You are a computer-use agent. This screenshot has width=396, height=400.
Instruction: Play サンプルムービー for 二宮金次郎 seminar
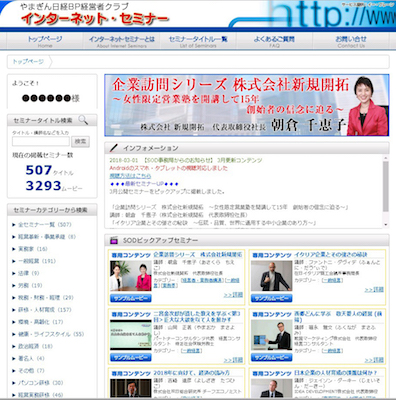[131, 358]
